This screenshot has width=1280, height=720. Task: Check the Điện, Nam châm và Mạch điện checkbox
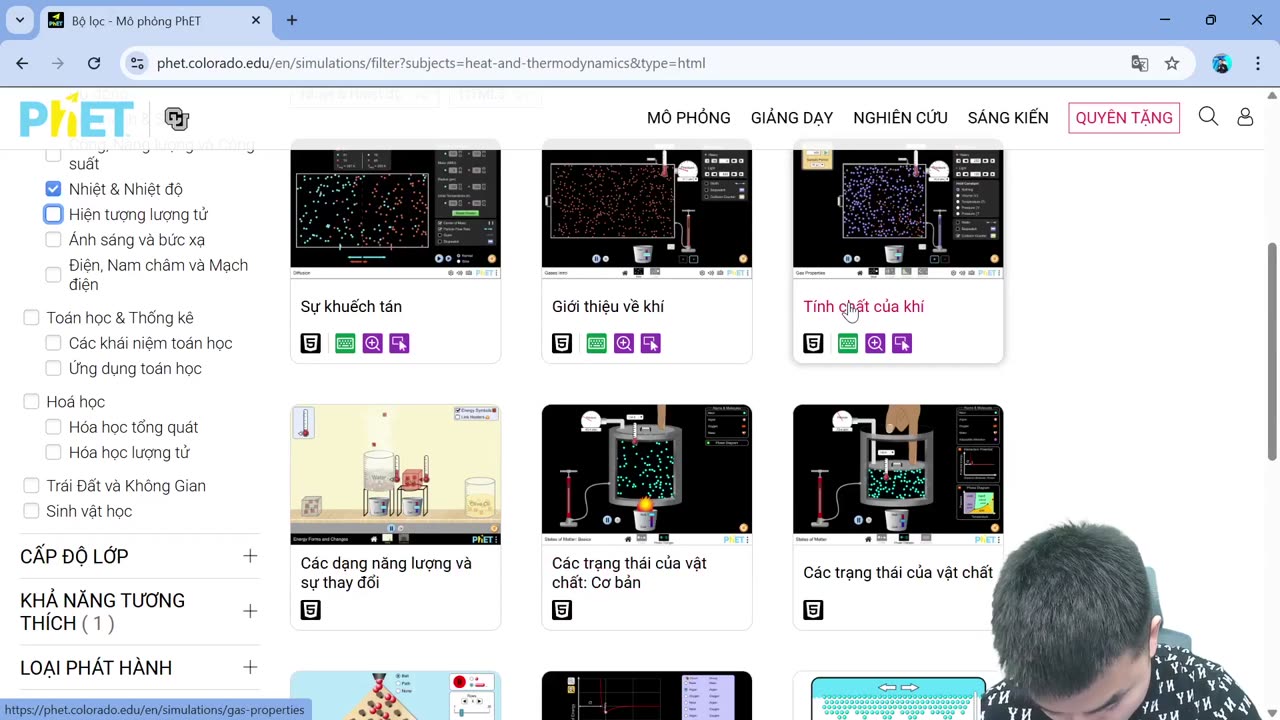(x=53, y=274)
